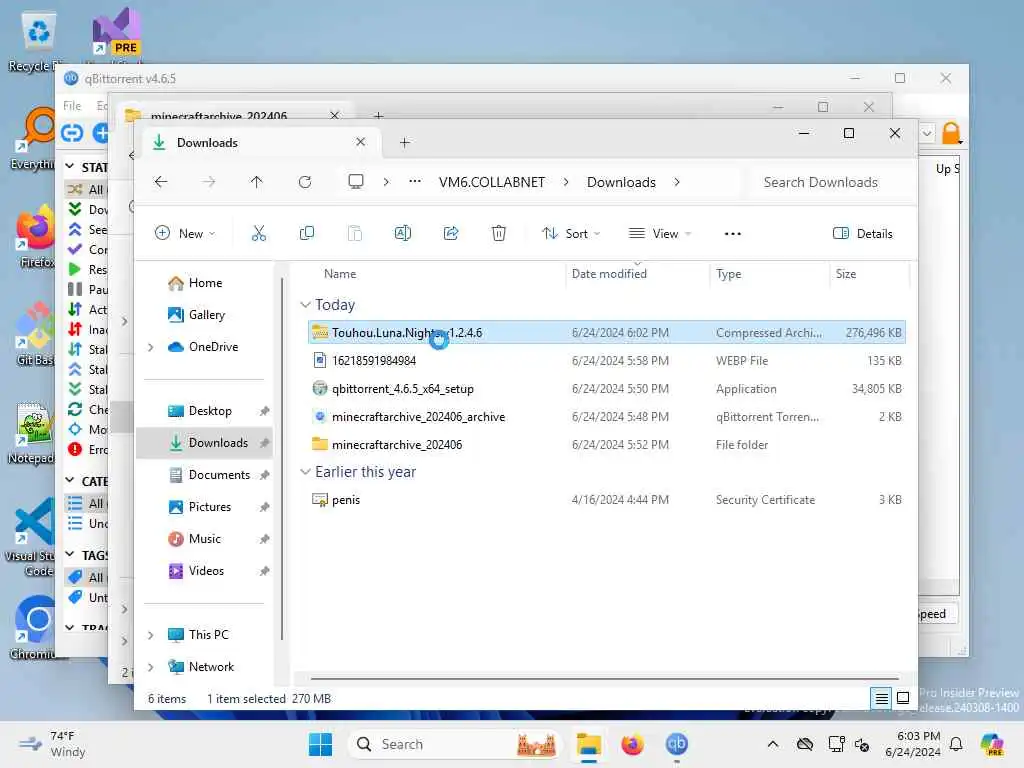Expand the OneDrive tree node
Viewport: 1024px width, 768px height.
(x=151, y=347)
